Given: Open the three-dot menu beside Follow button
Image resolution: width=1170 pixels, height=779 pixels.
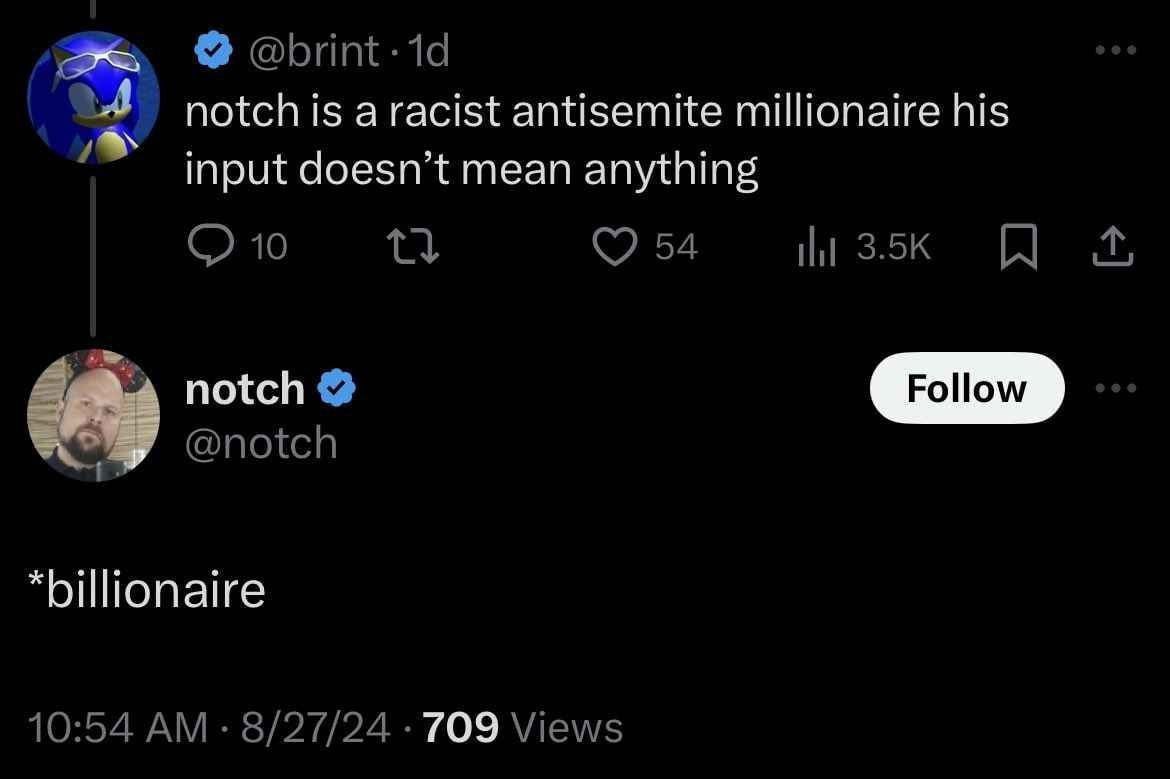Looking at the screenshot, I should (x=1116, y=388).
